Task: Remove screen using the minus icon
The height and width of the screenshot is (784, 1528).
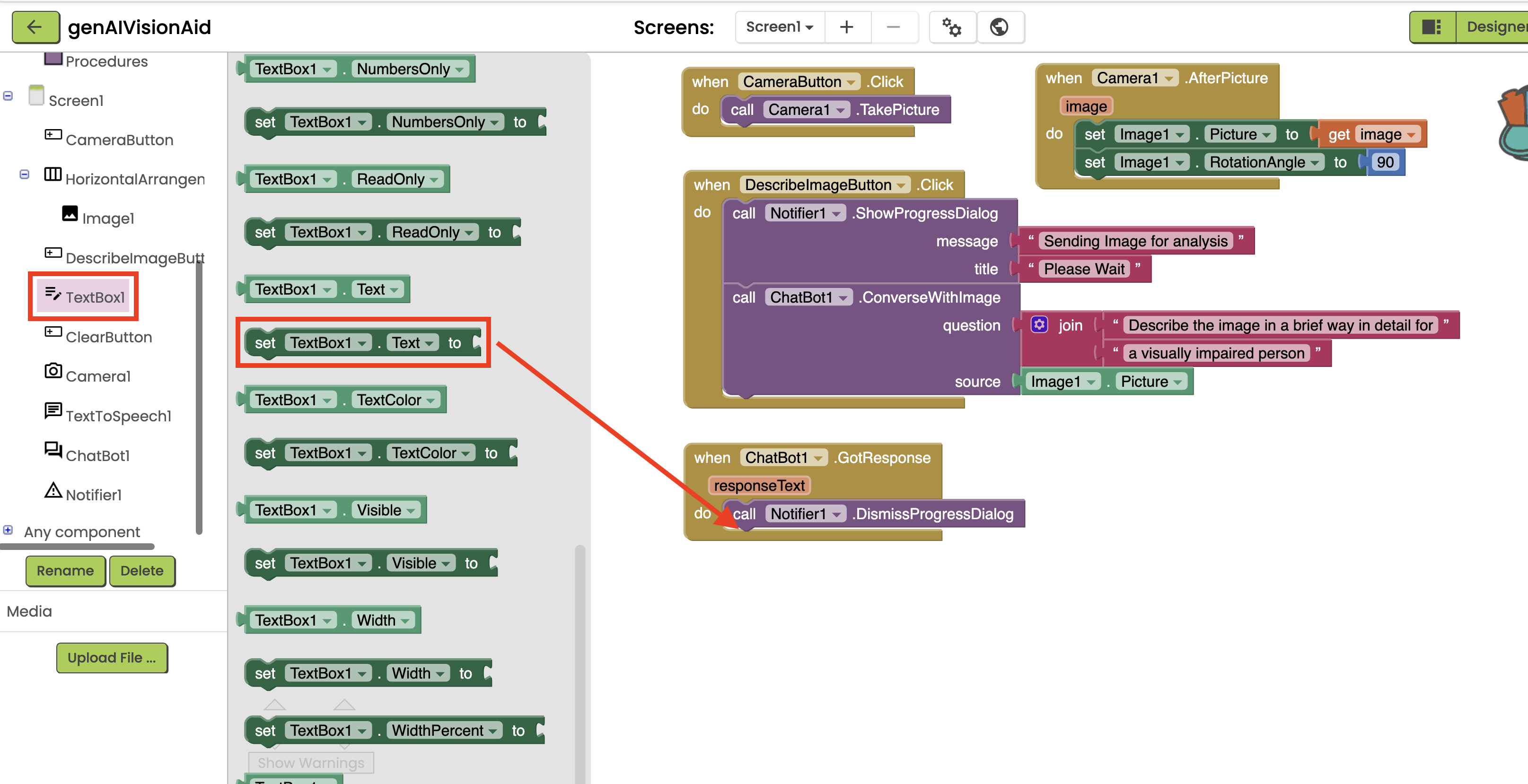Action: point(893,26)
